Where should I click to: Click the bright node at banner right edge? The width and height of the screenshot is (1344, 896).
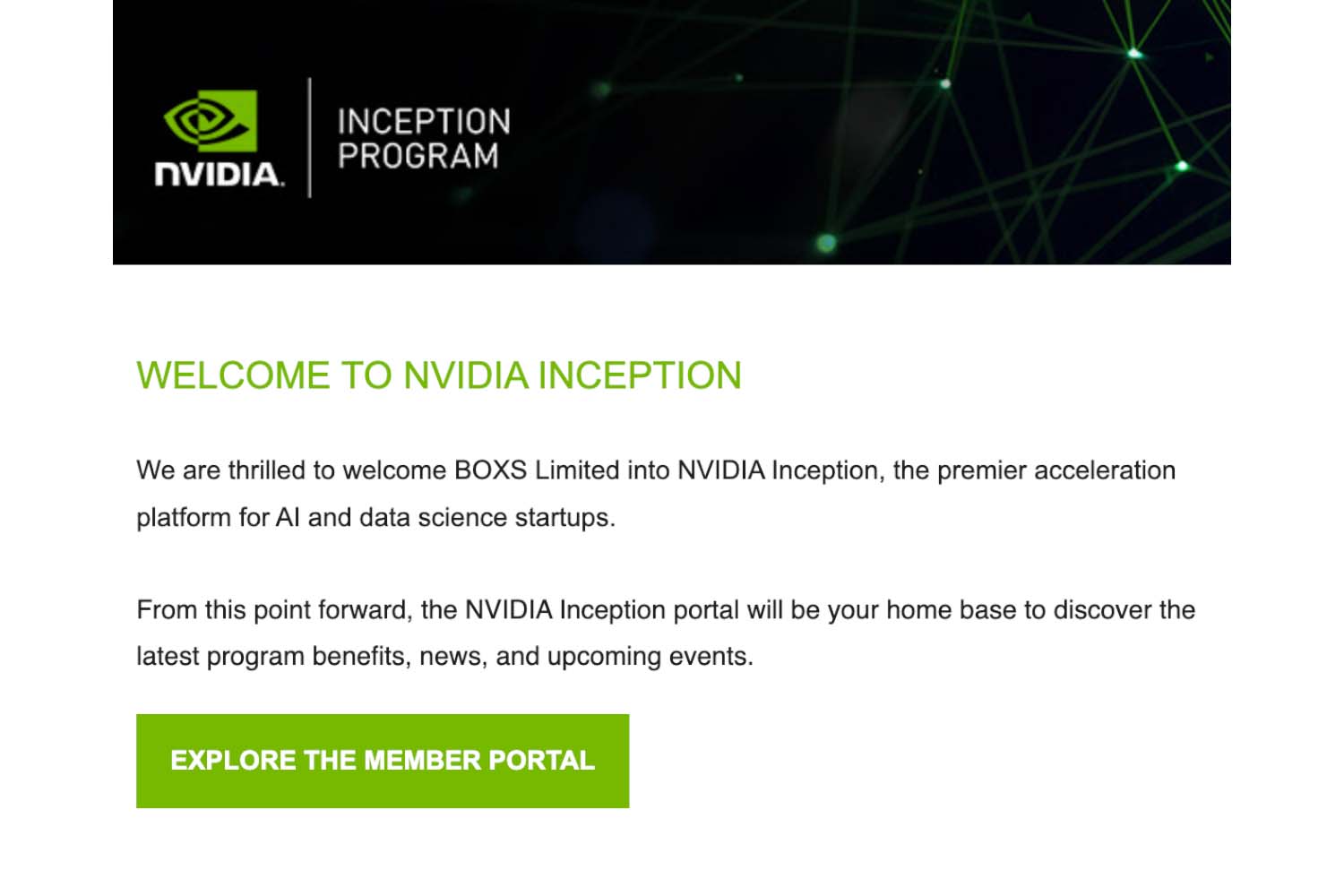[1182, 166]
